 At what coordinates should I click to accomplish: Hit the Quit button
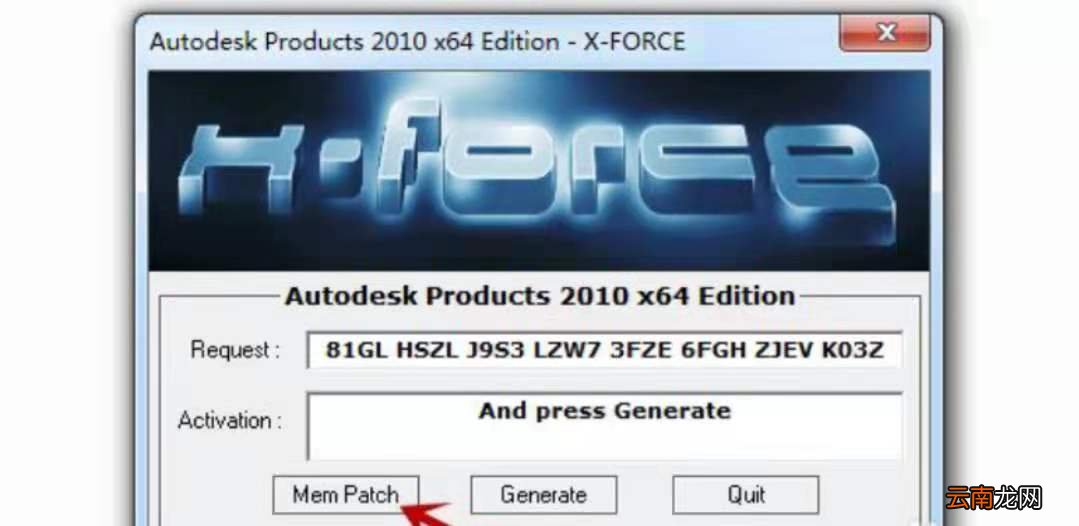(x=746, y=494)
